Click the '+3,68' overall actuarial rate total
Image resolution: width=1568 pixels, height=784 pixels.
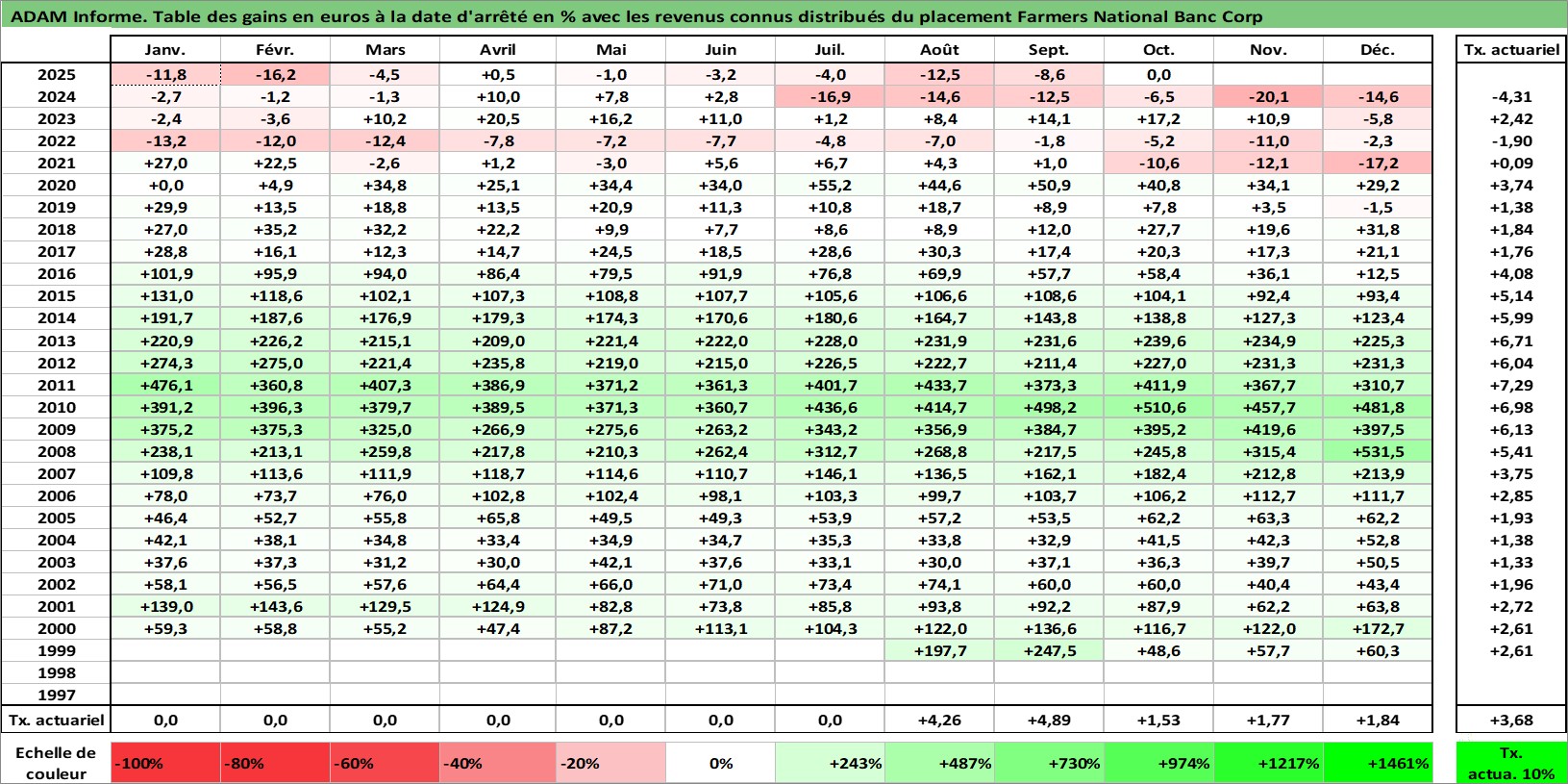(1511, 720)
